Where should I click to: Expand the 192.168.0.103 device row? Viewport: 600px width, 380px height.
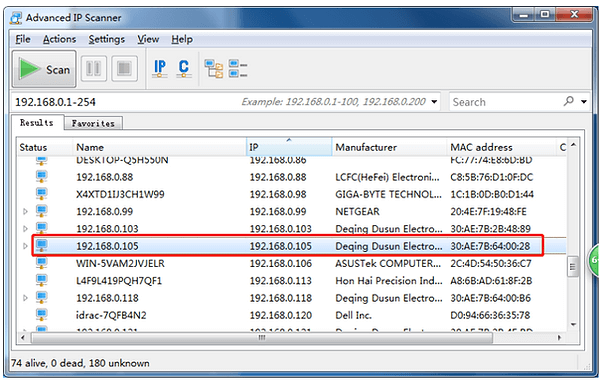pyautogui.click(x=25, y=228)
